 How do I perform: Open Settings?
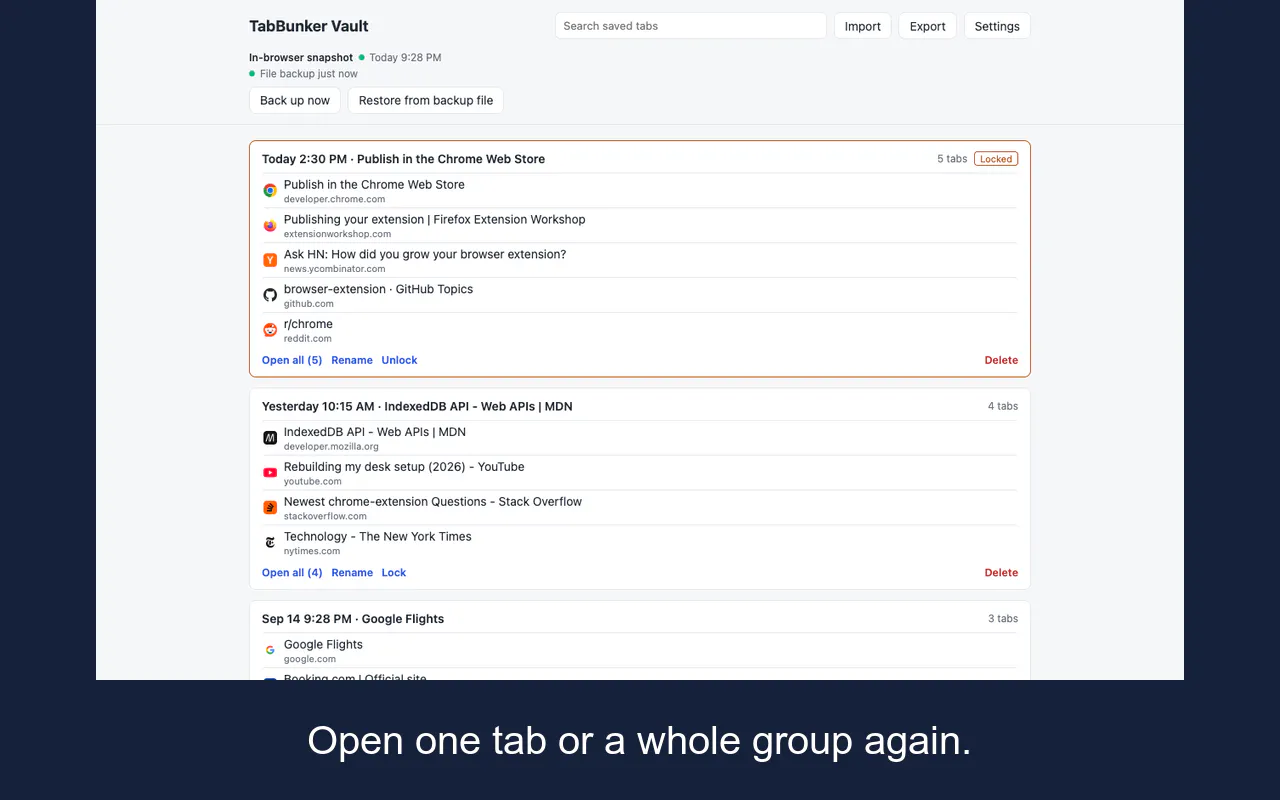997,26
